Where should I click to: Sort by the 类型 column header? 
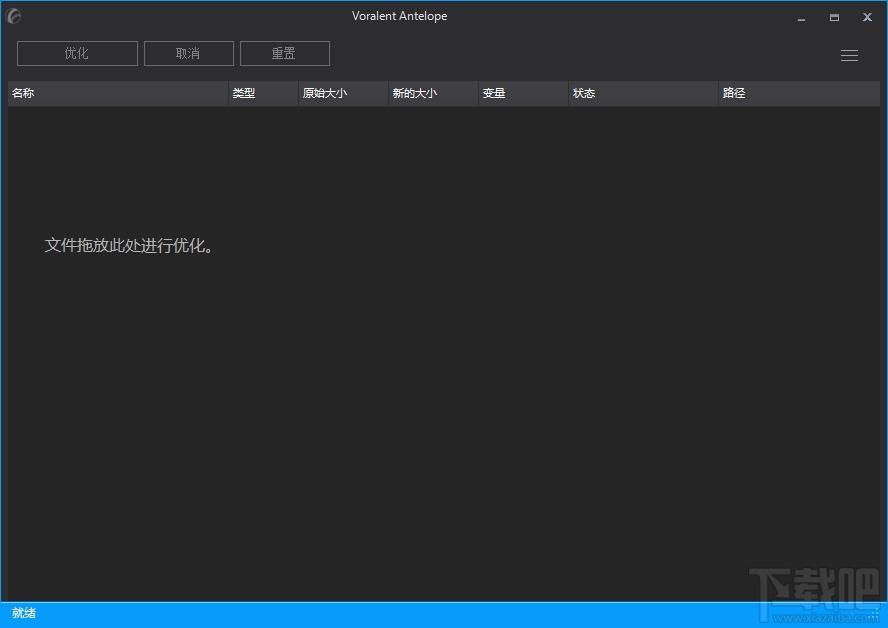pyautogui.click(x=263, y=93)
